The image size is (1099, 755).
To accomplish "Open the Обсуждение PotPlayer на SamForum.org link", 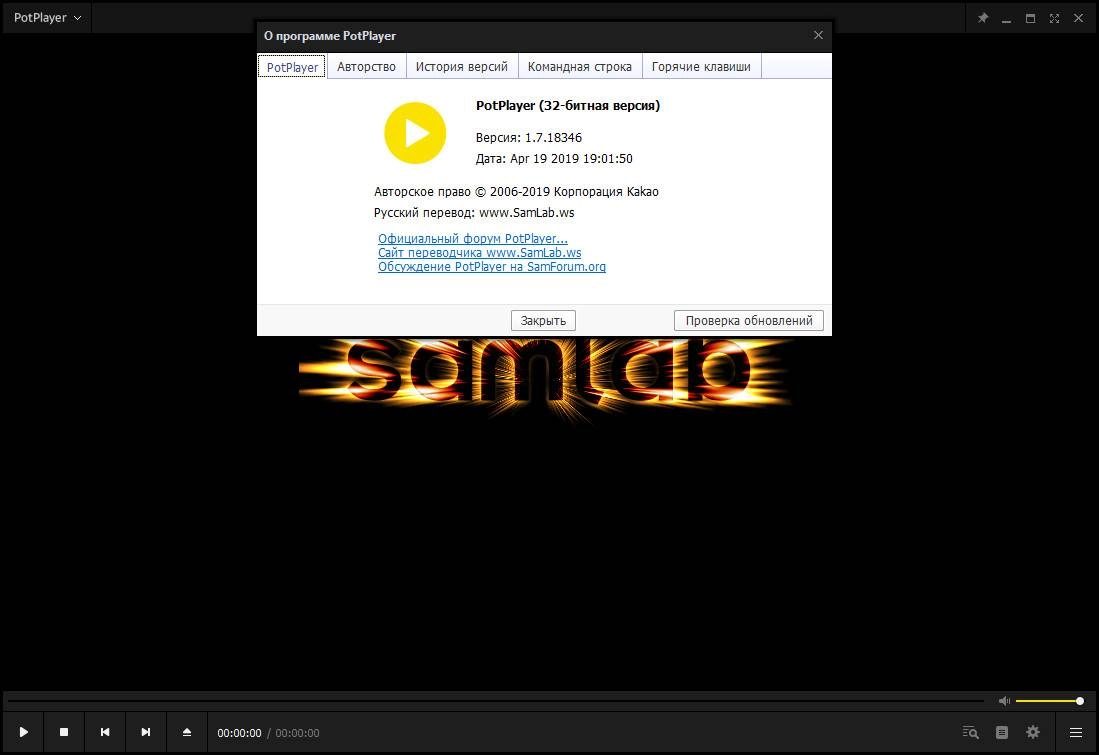I will pos(492,266).
